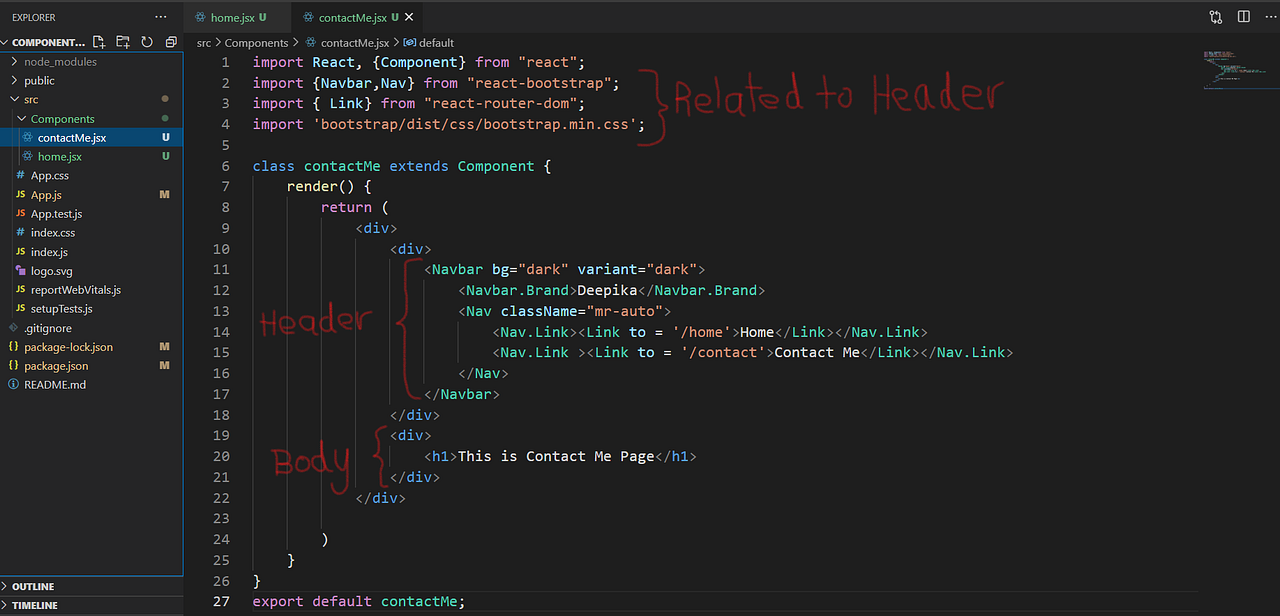
Task: Collapse all folders in Explorer
Action: (171, 41)
